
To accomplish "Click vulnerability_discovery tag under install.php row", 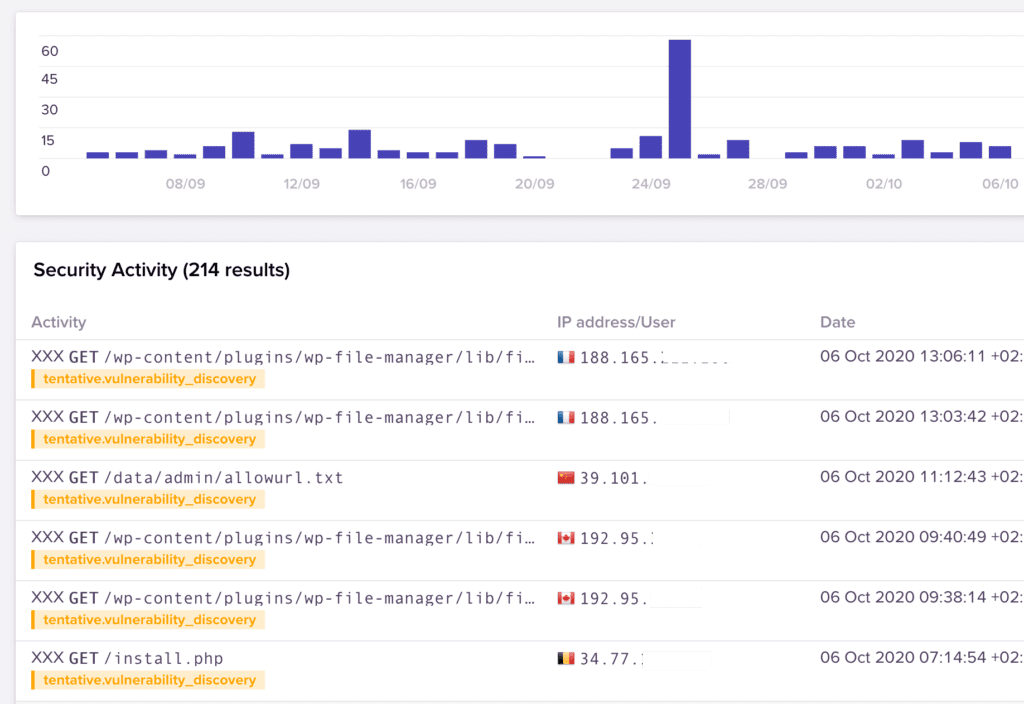I will (x=148, y=680).
